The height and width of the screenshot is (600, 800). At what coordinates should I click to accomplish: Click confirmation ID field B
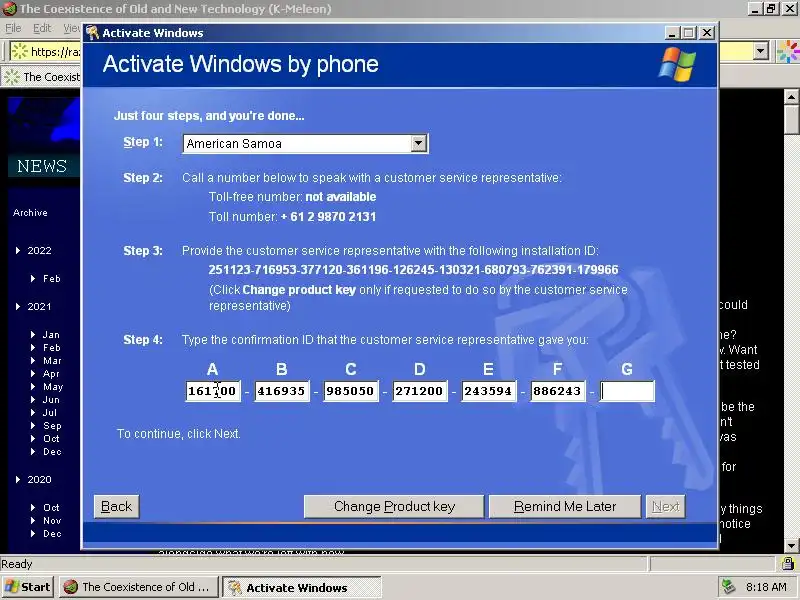coord(282,391)
